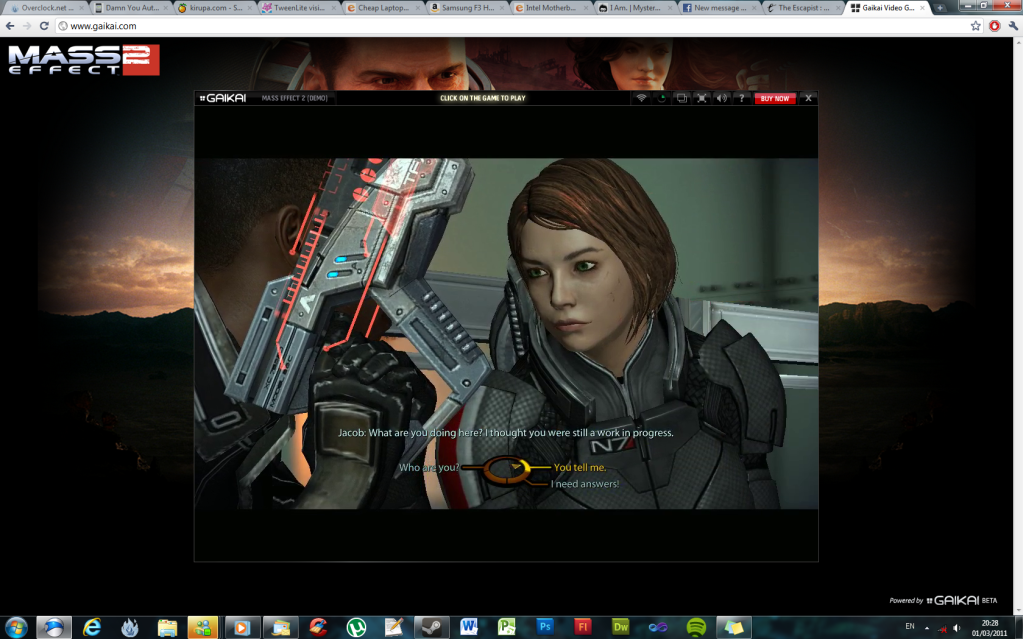The height and width of the screenshot is (639, 1023).
Task: Launch Adobe Flash from the taskbar
Action: (x=583, y=628)
